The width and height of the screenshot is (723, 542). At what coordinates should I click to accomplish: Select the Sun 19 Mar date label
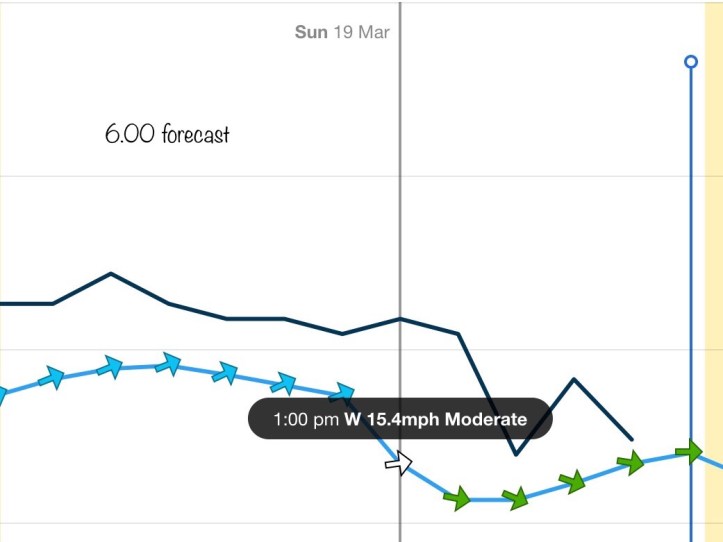(x=342, y=32)
